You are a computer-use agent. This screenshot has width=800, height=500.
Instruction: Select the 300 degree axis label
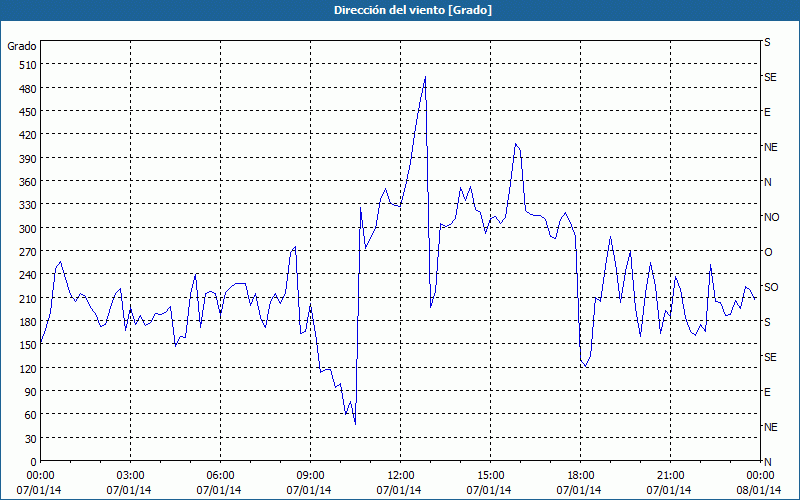click(28, 229)
